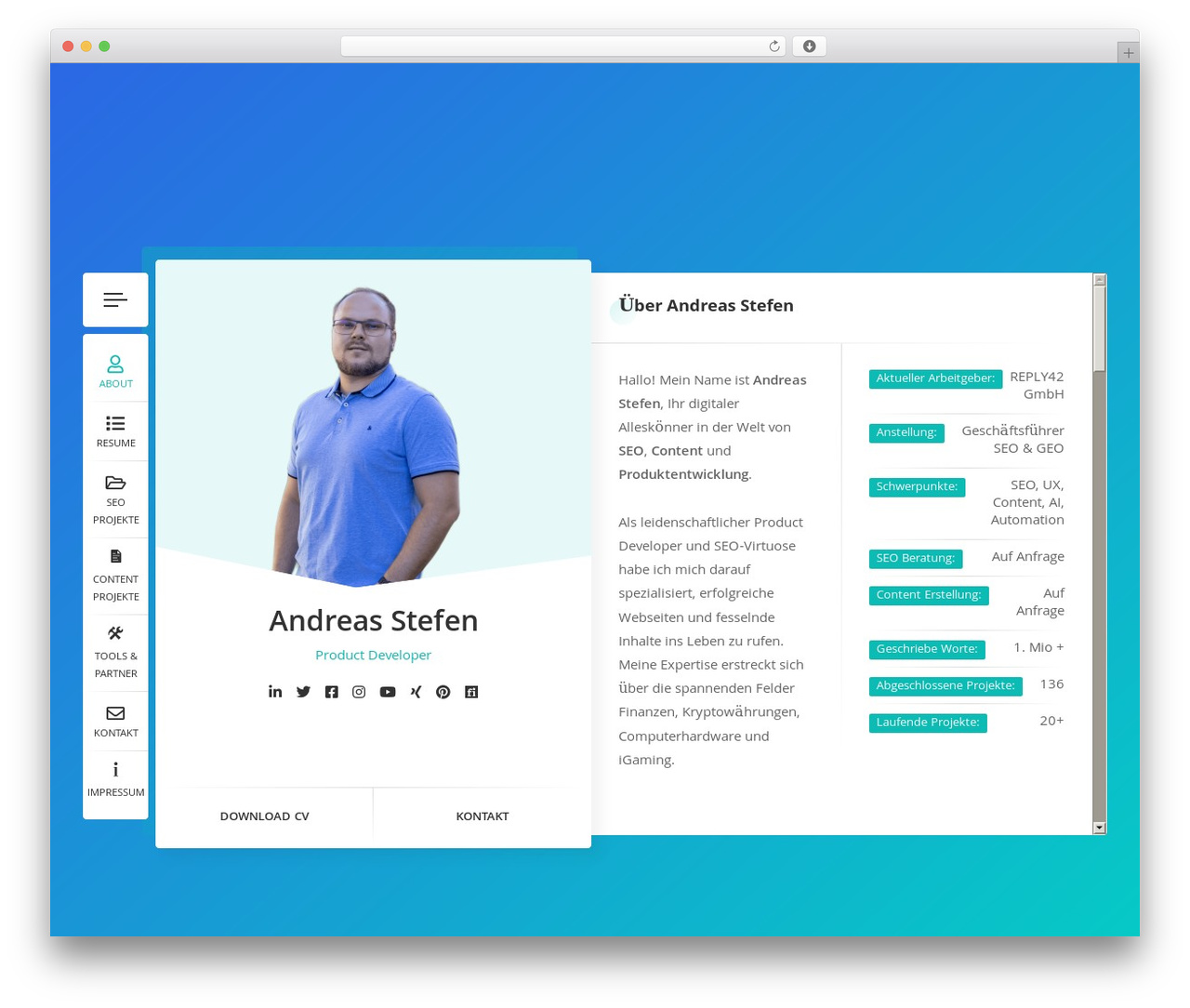Viewport: 1190px width, 1008px height.
Task: Open the YouTube channel icon
Action: pos(388,691)
